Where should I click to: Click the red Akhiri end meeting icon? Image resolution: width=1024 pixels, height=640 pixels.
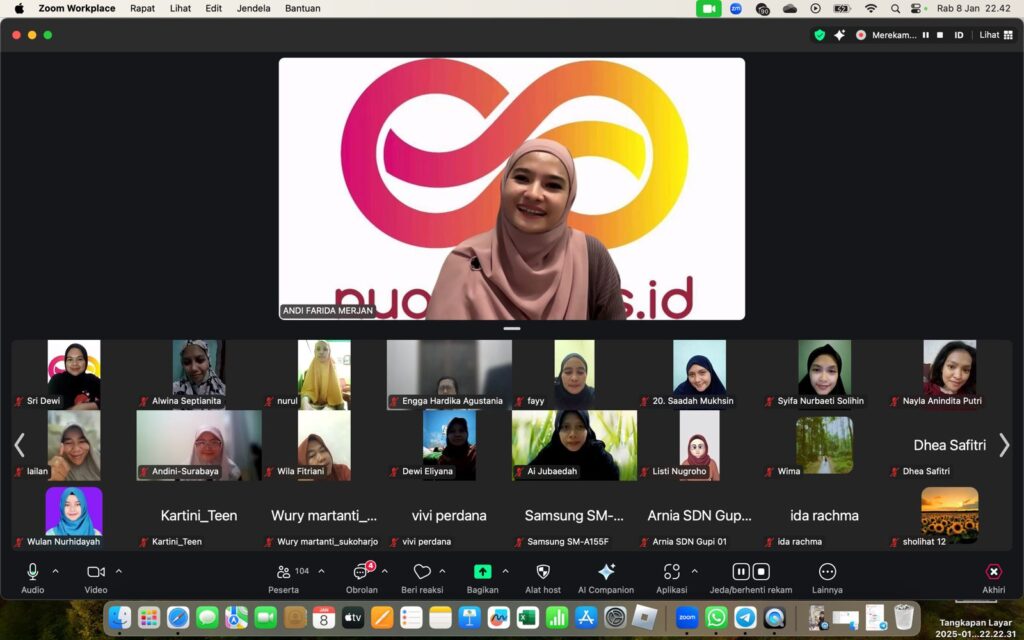[993, 572]
